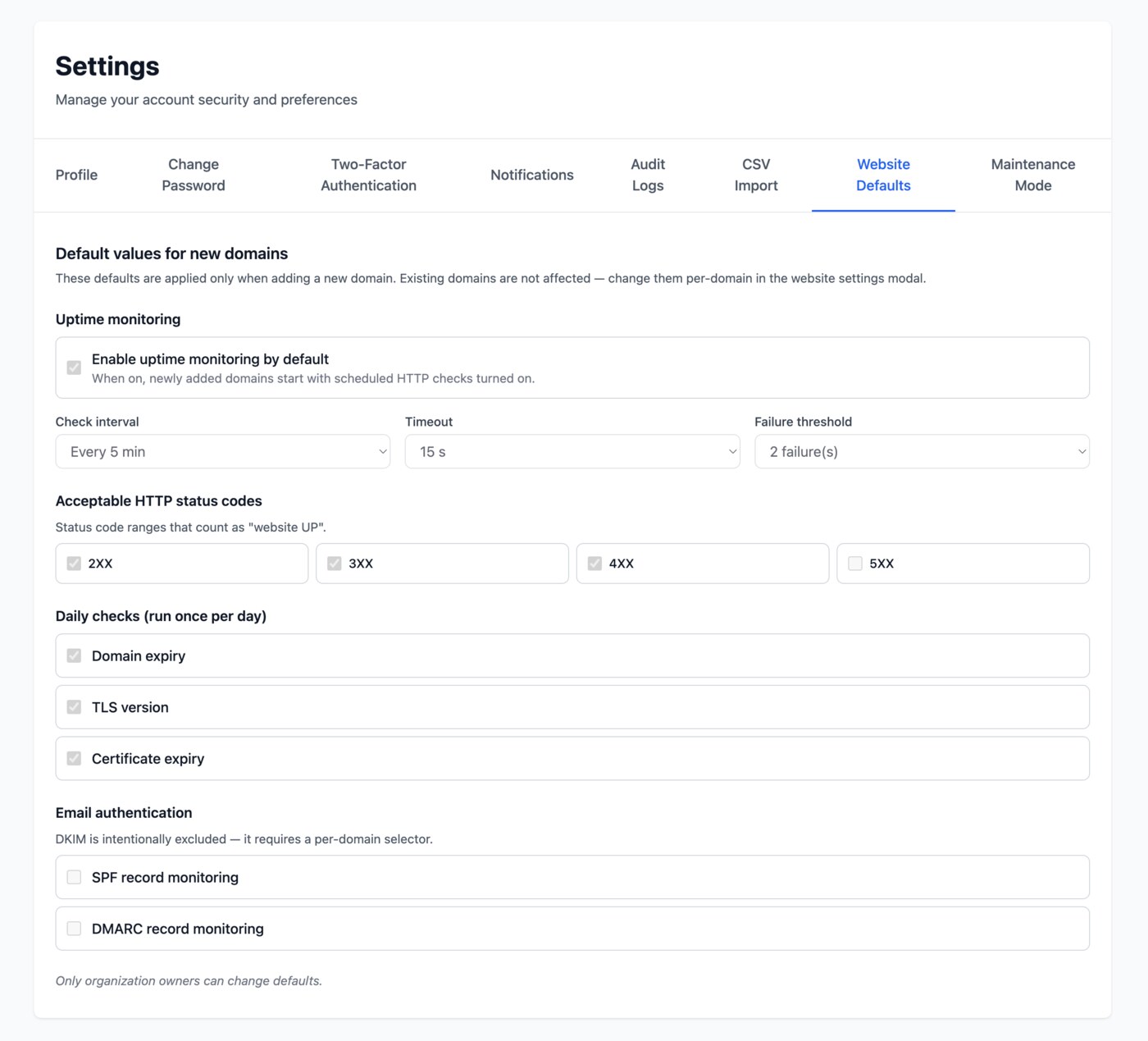Click the 'Failure threshold' field label
The width and height of the screenshot is (1148, 1041).
point(803,422)
